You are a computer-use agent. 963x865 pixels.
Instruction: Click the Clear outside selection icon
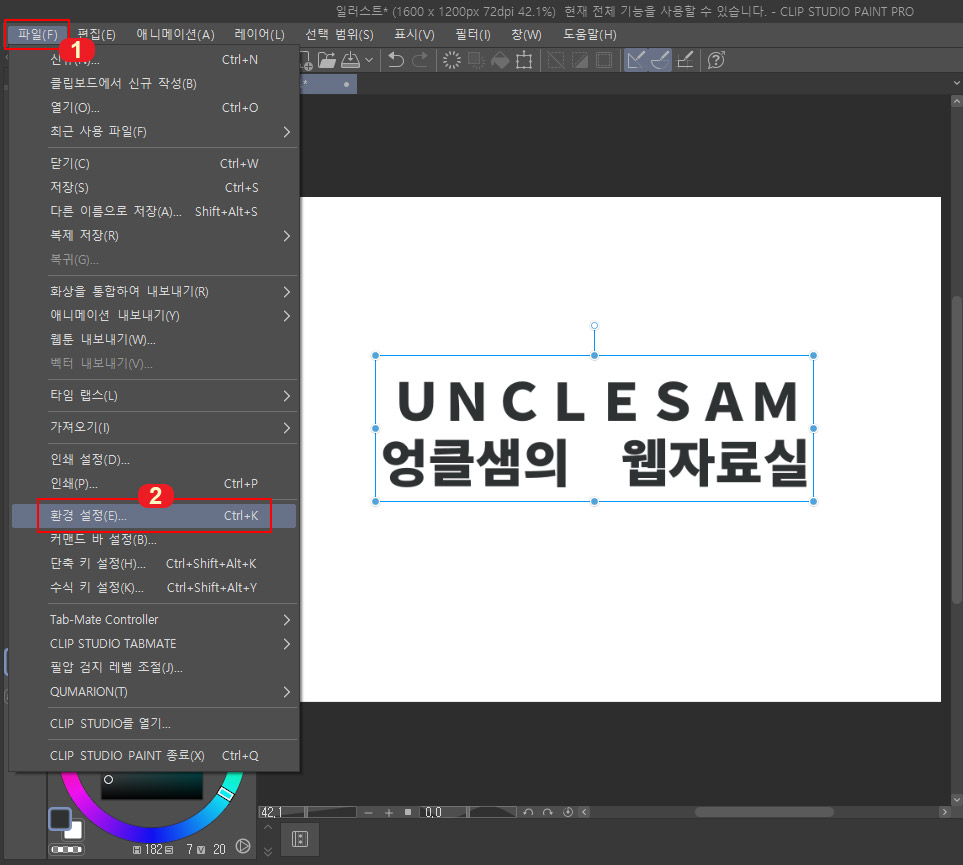476,60
